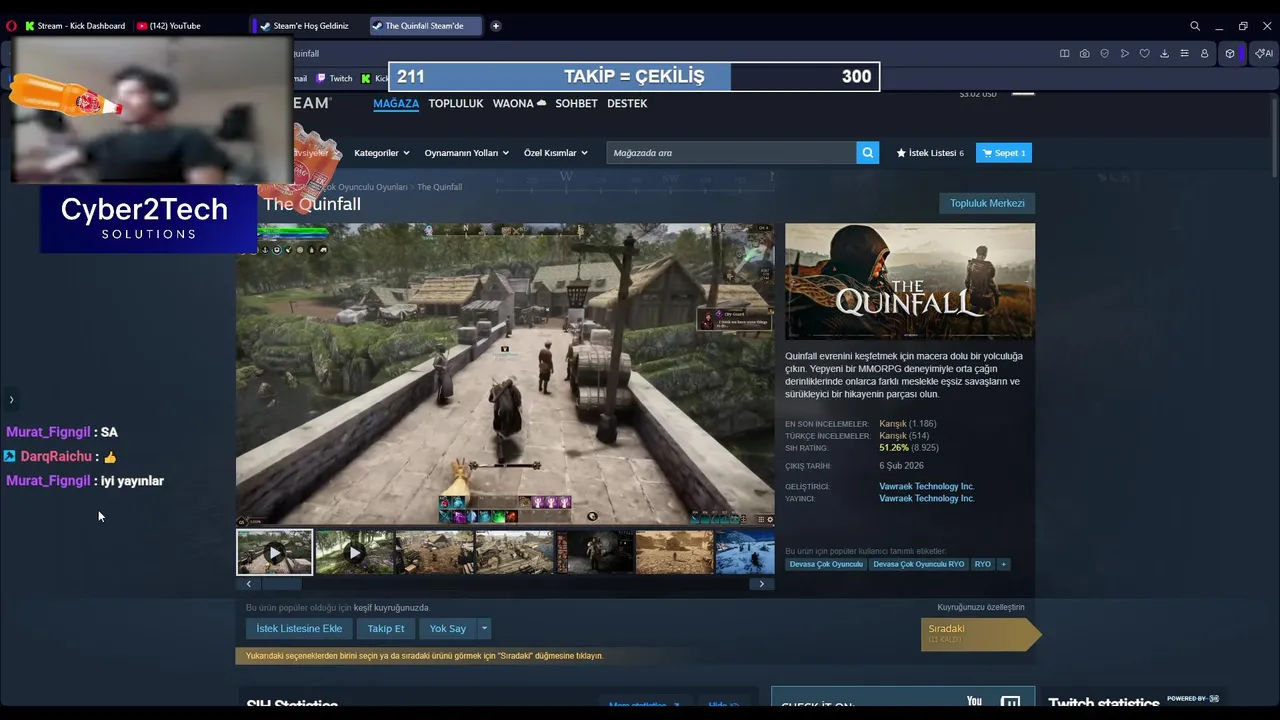Click The Quinfall header capsule image
Screen dimensions: 1280x720
click(x=910, y=281)
